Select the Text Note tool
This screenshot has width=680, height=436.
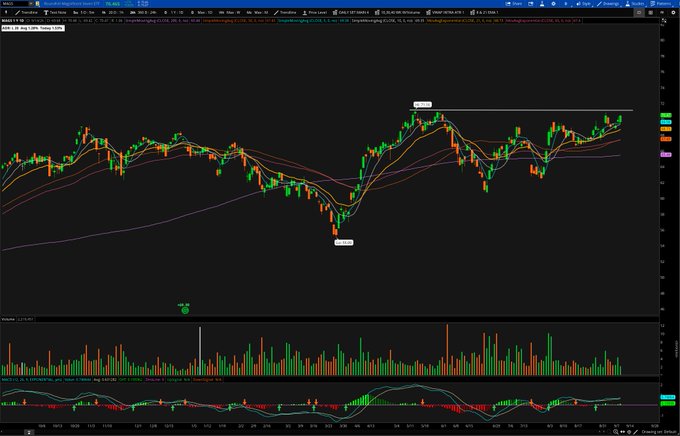(55, 13)
